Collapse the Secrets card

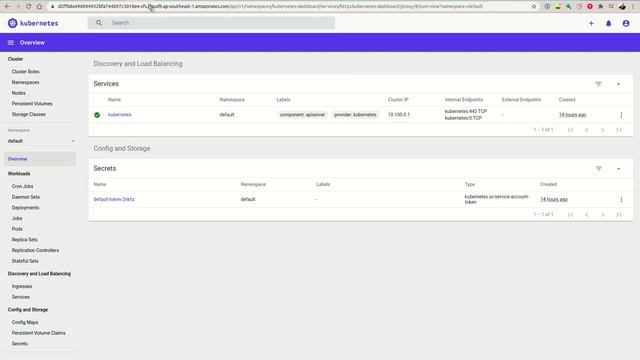619,169
